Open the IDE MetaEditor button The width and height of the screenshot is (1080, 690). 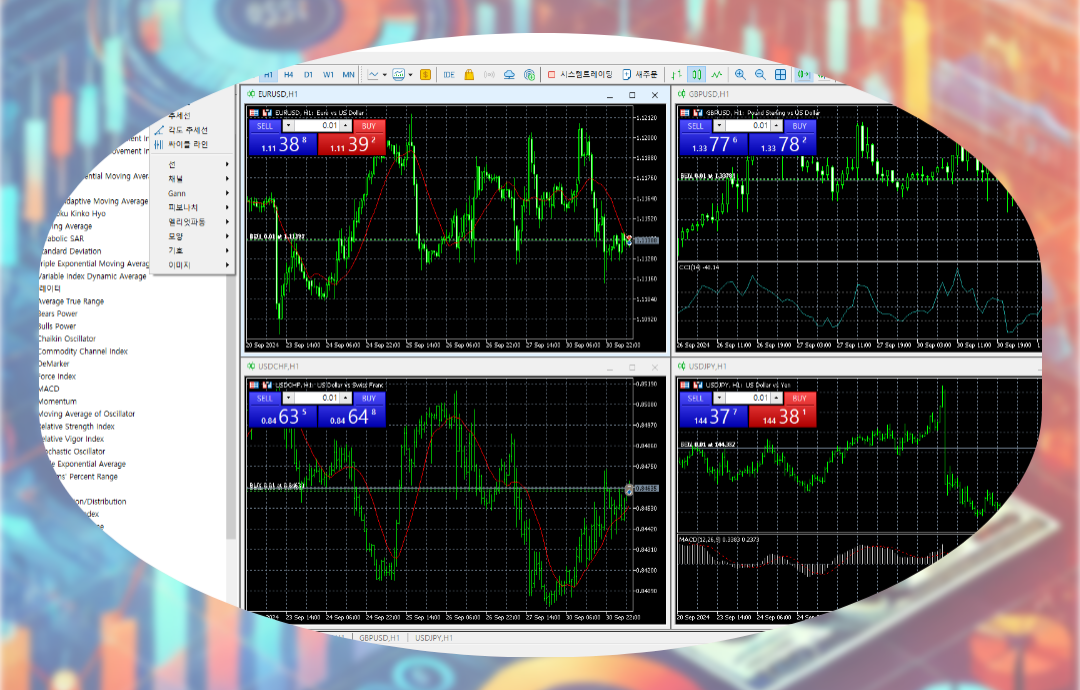point(449,74)
